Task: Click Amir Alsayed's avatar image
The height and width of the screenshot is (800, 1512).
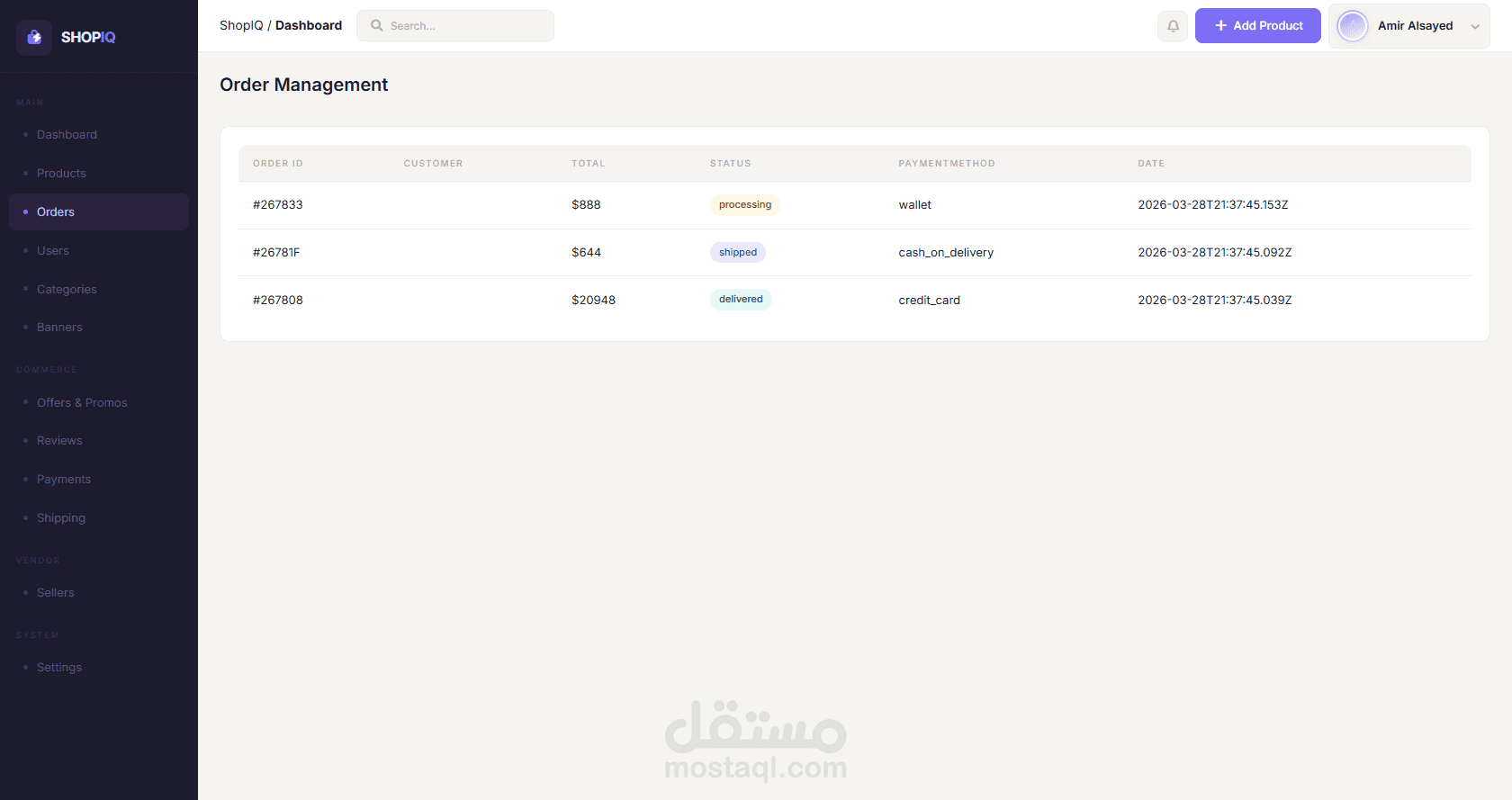Action: point(1353,26)
